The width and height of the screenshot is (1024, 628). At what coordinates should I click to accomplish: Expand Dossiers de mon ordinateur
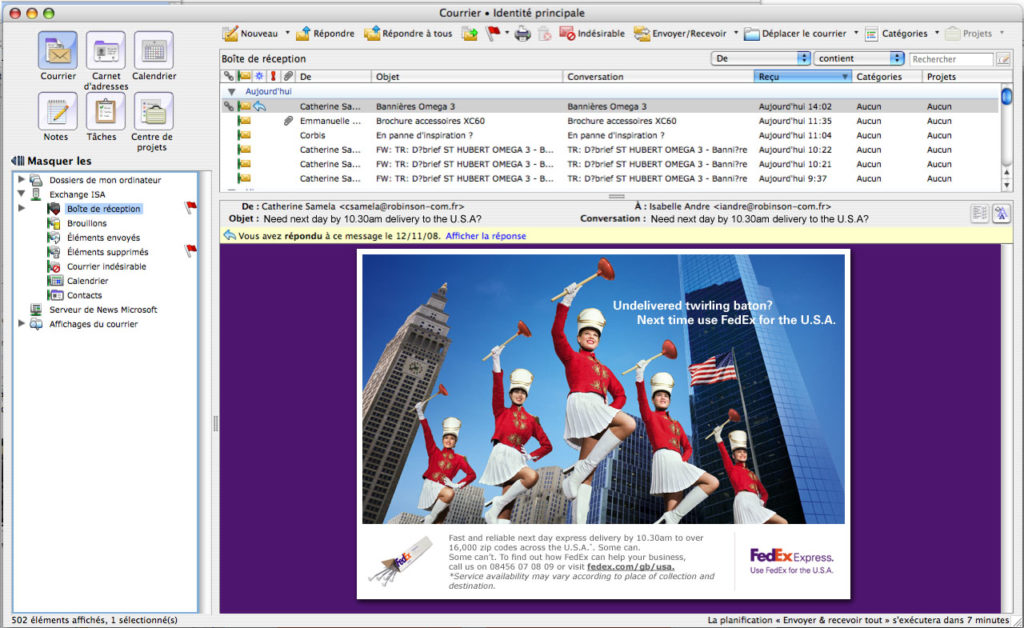22,180
